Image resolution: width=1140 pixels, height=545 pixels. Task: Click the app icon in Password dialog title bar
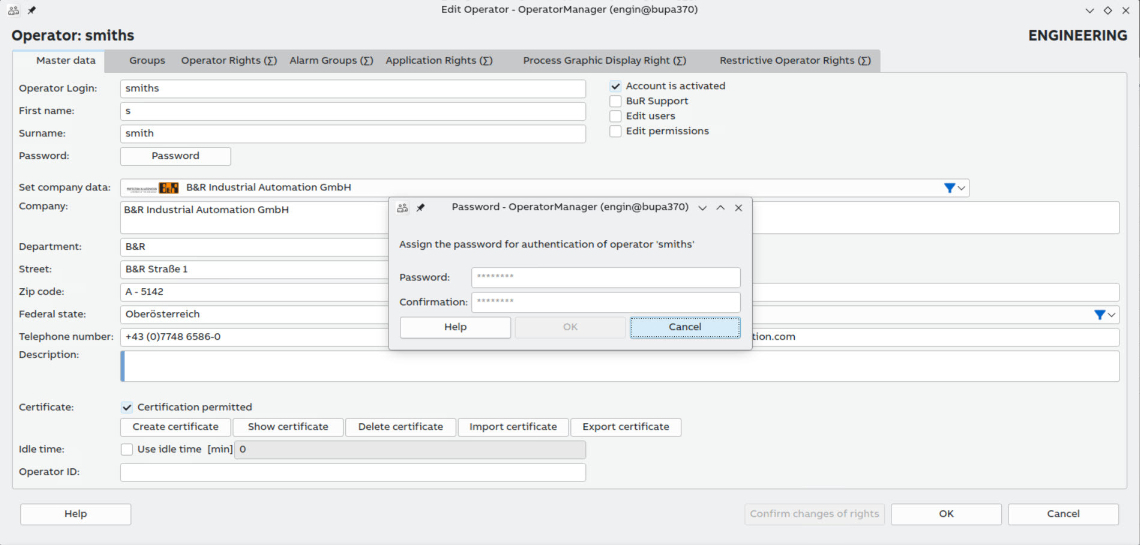click(x=402, y=208)
